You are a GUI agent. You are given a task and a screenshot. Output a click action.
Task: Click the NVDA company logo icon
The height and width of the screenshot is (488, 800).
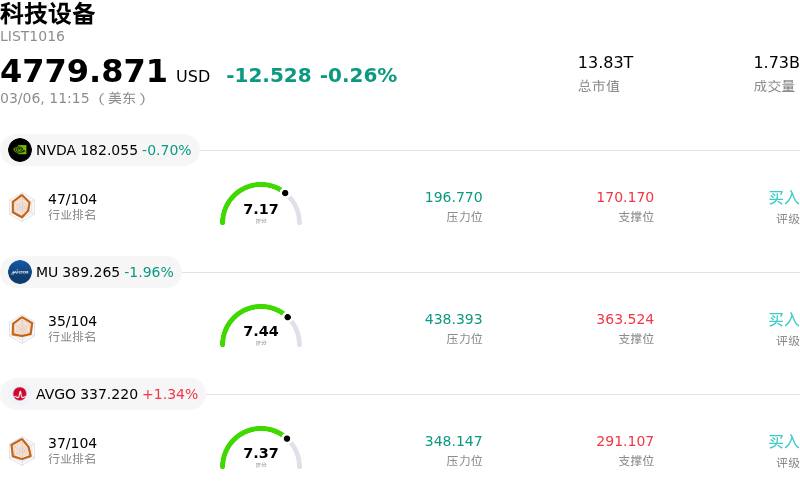[20, 150]
